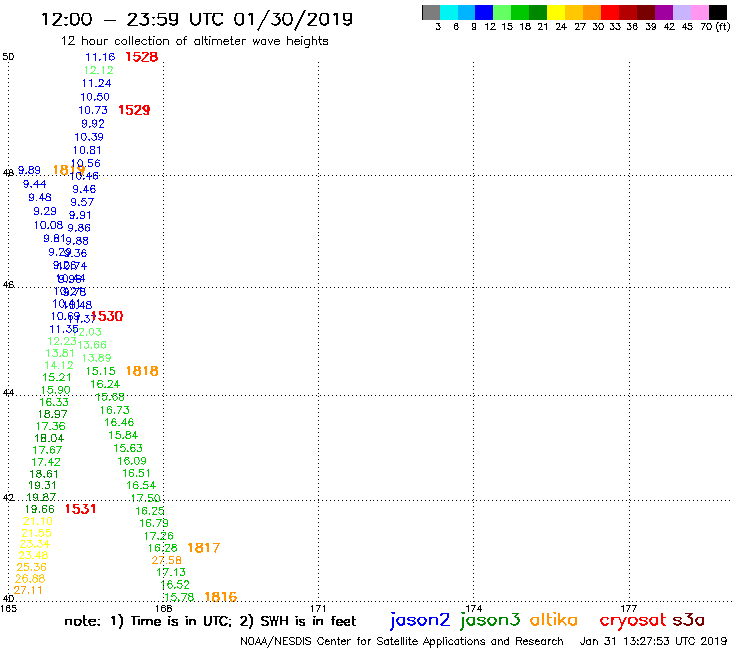Click wave height value 16.24

(x=105, y=384)
